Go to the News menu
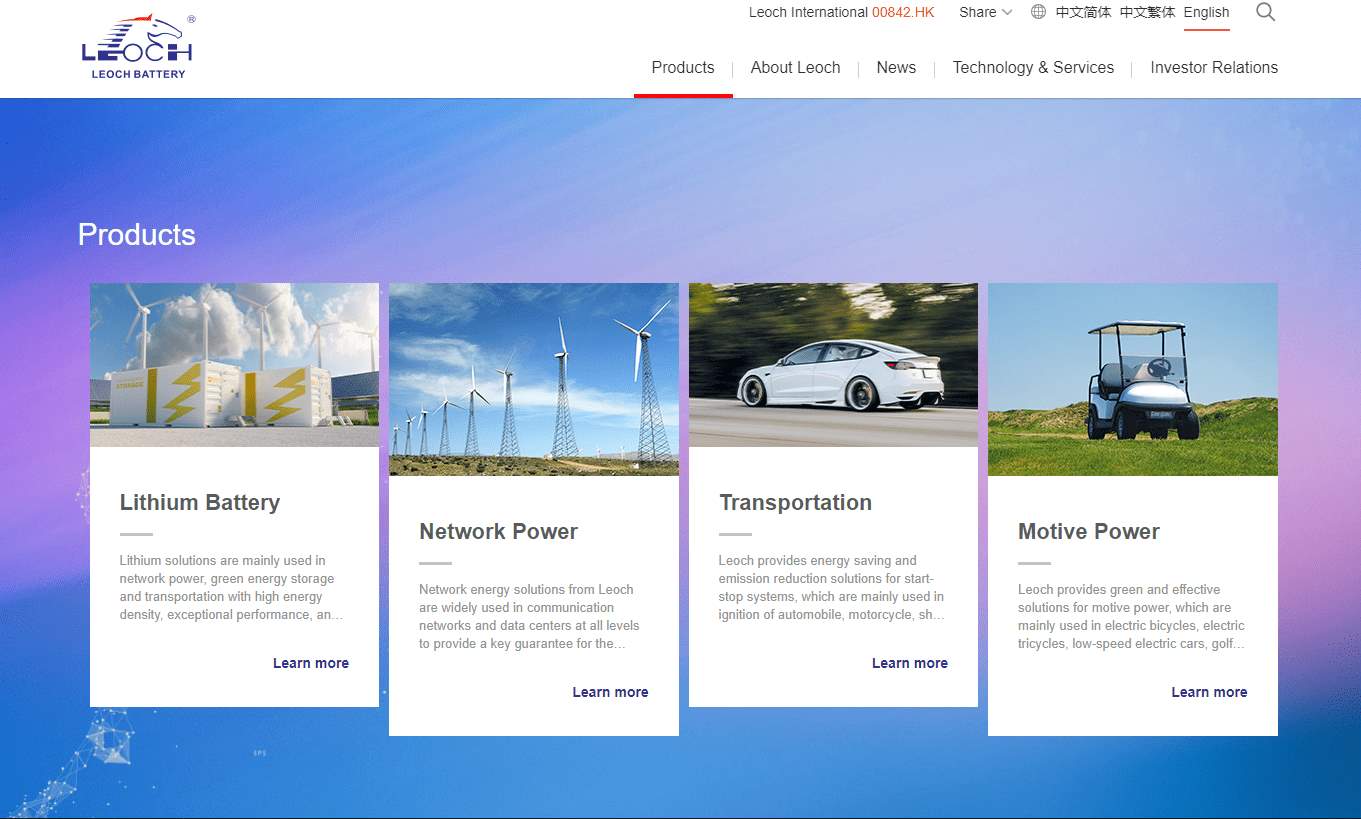 [896, 68]
